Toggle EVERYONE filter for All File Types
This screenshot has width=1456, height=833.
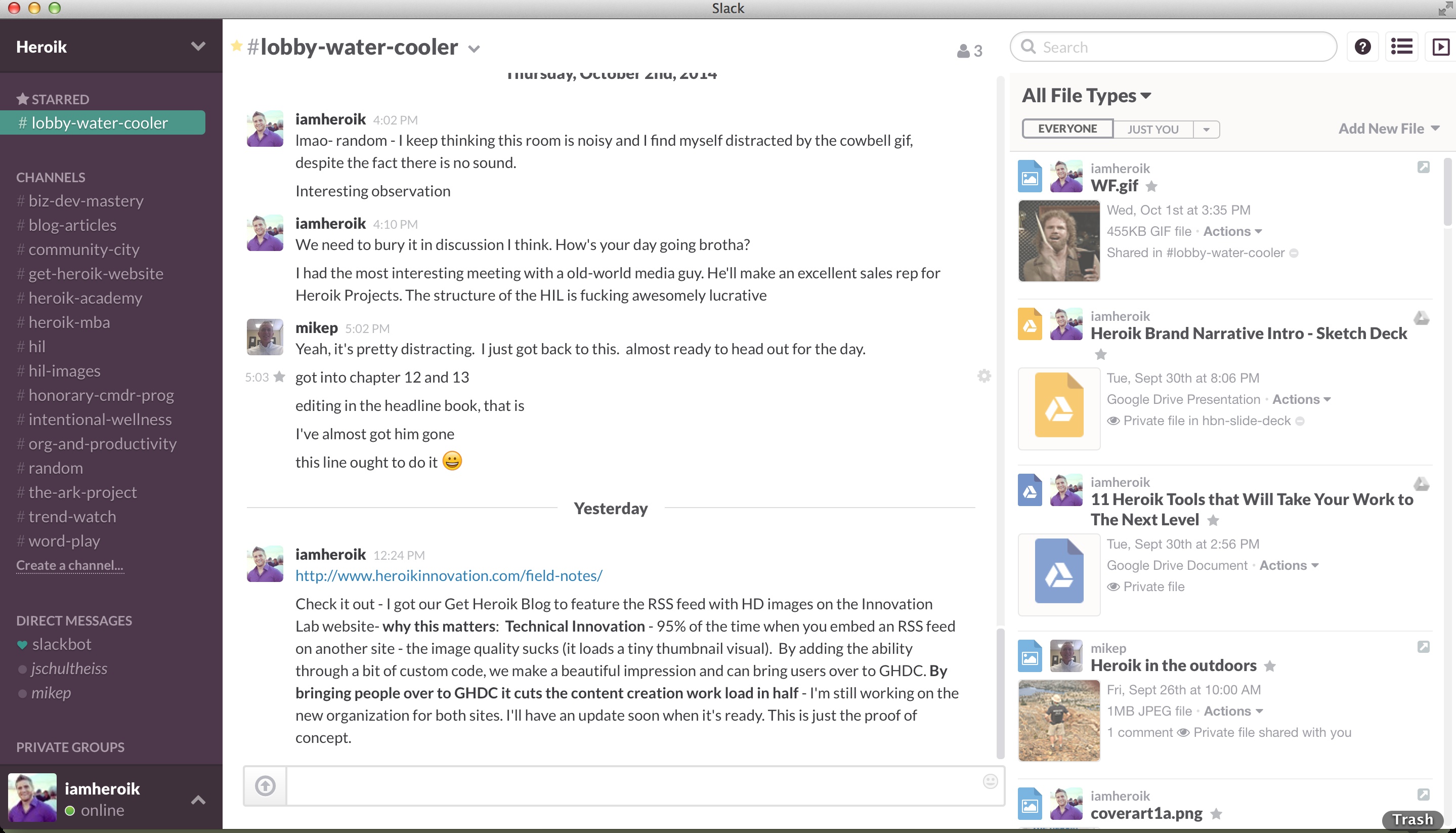(x=1066, y=128)
